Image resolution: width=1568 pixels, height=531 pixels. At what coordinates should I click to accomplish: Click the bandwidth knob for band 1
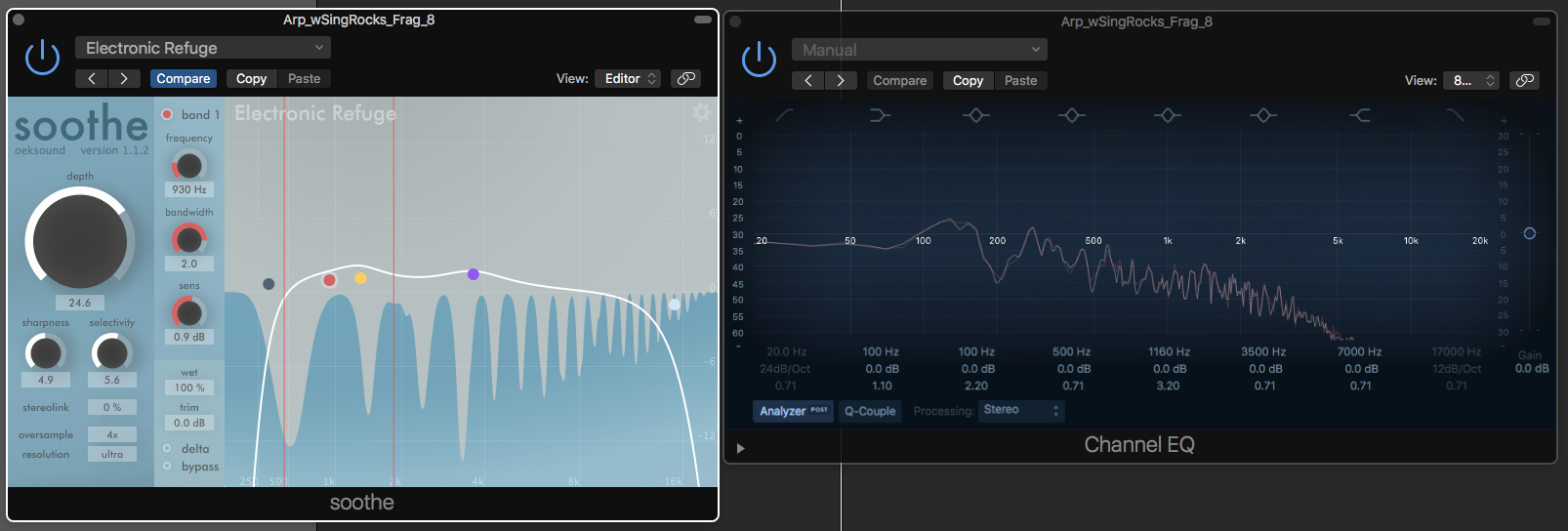pos(189,239)
